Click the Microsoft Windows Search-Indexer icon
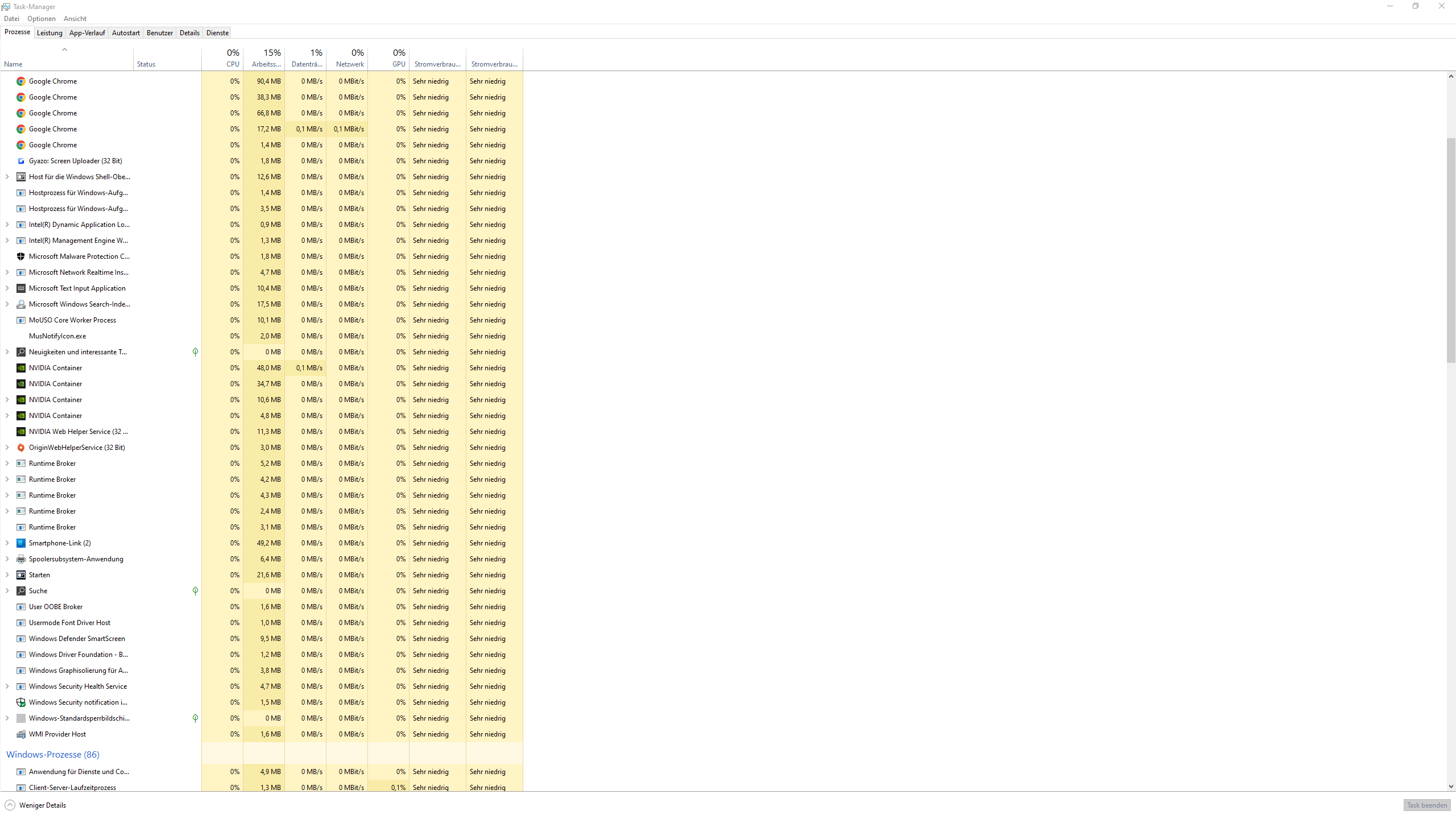The image size is (1456, 819). [x=21, y=304]
